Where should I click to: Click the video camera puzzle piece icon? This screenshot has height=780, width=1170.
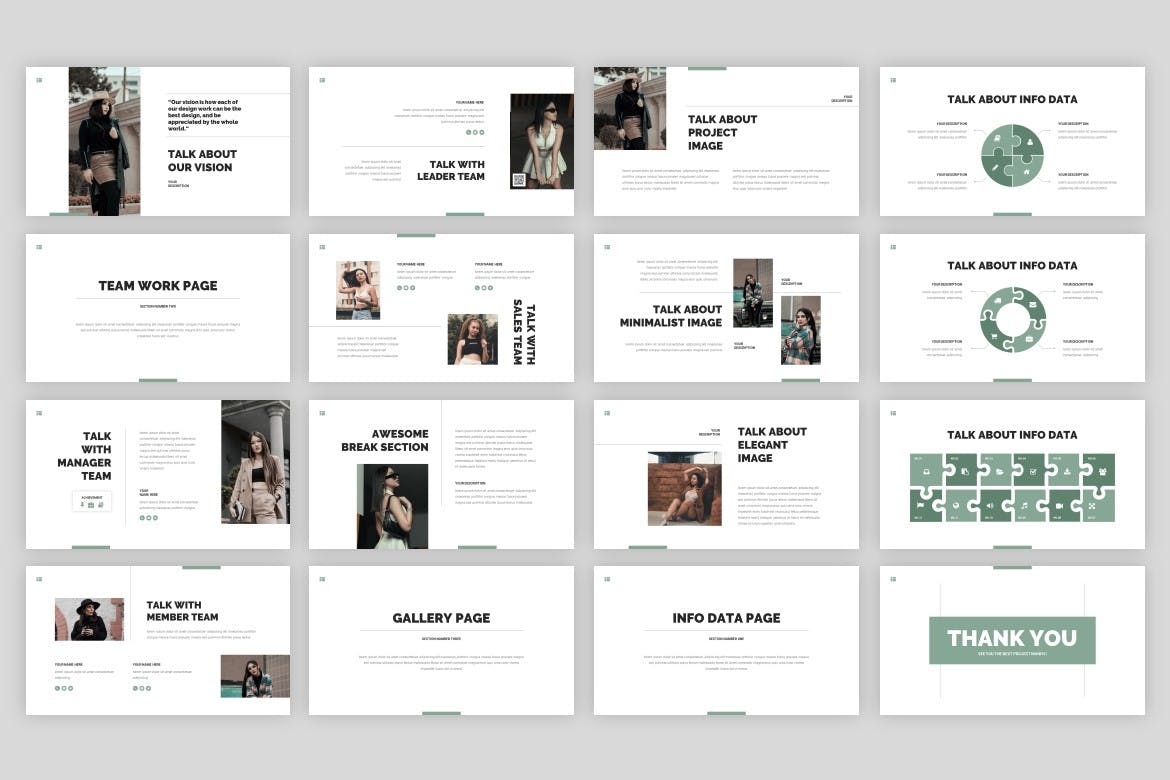1058,505
